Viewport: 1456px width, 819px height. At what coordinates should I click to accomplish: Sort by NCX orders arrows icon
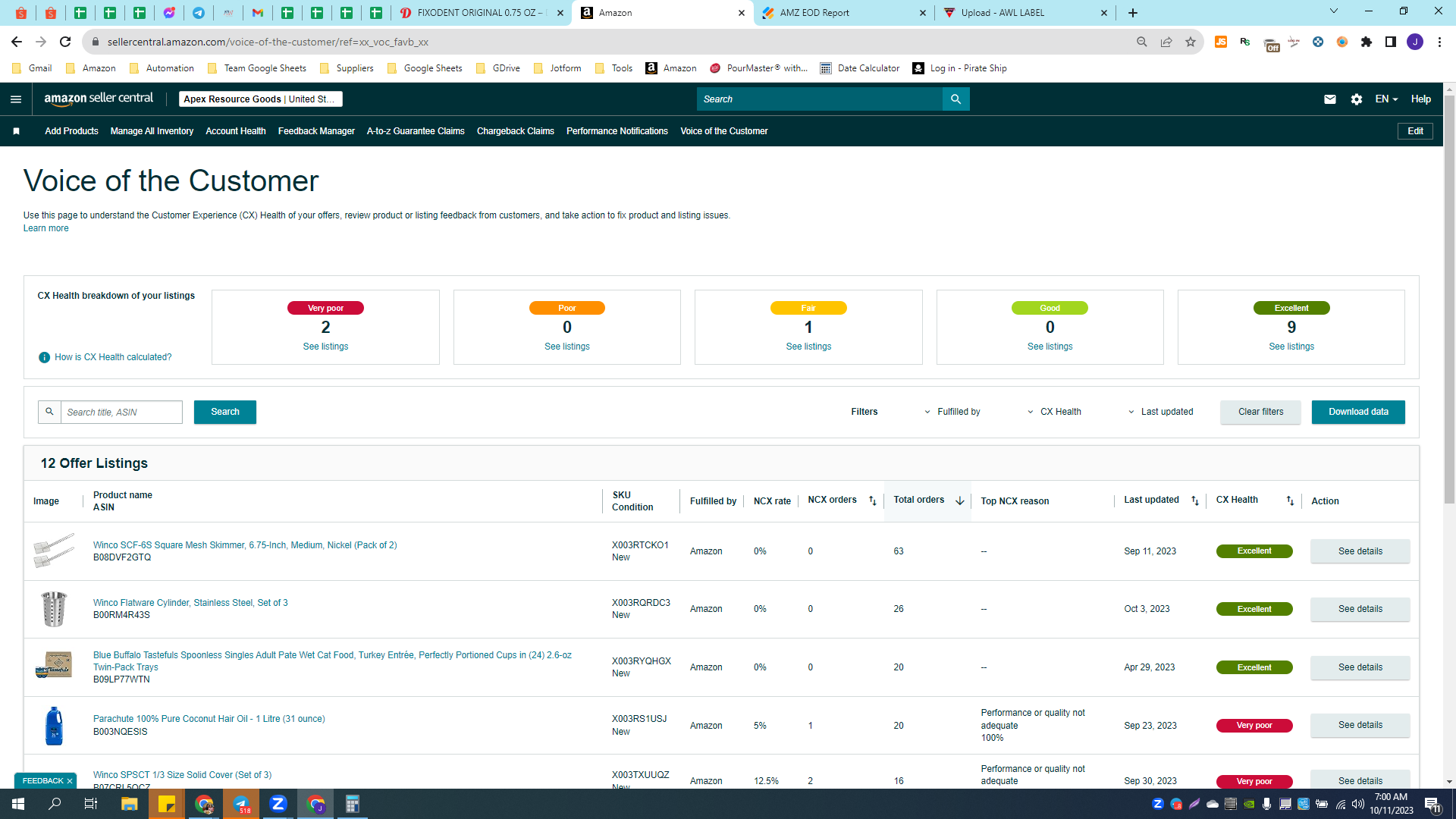click(873, 500)
